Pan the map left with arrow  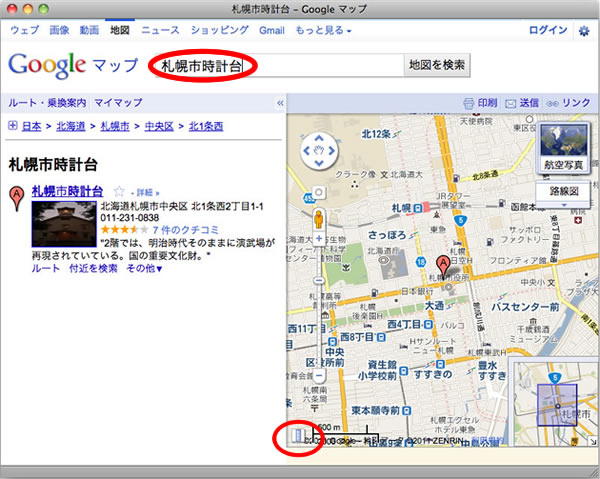coord(307,151)
